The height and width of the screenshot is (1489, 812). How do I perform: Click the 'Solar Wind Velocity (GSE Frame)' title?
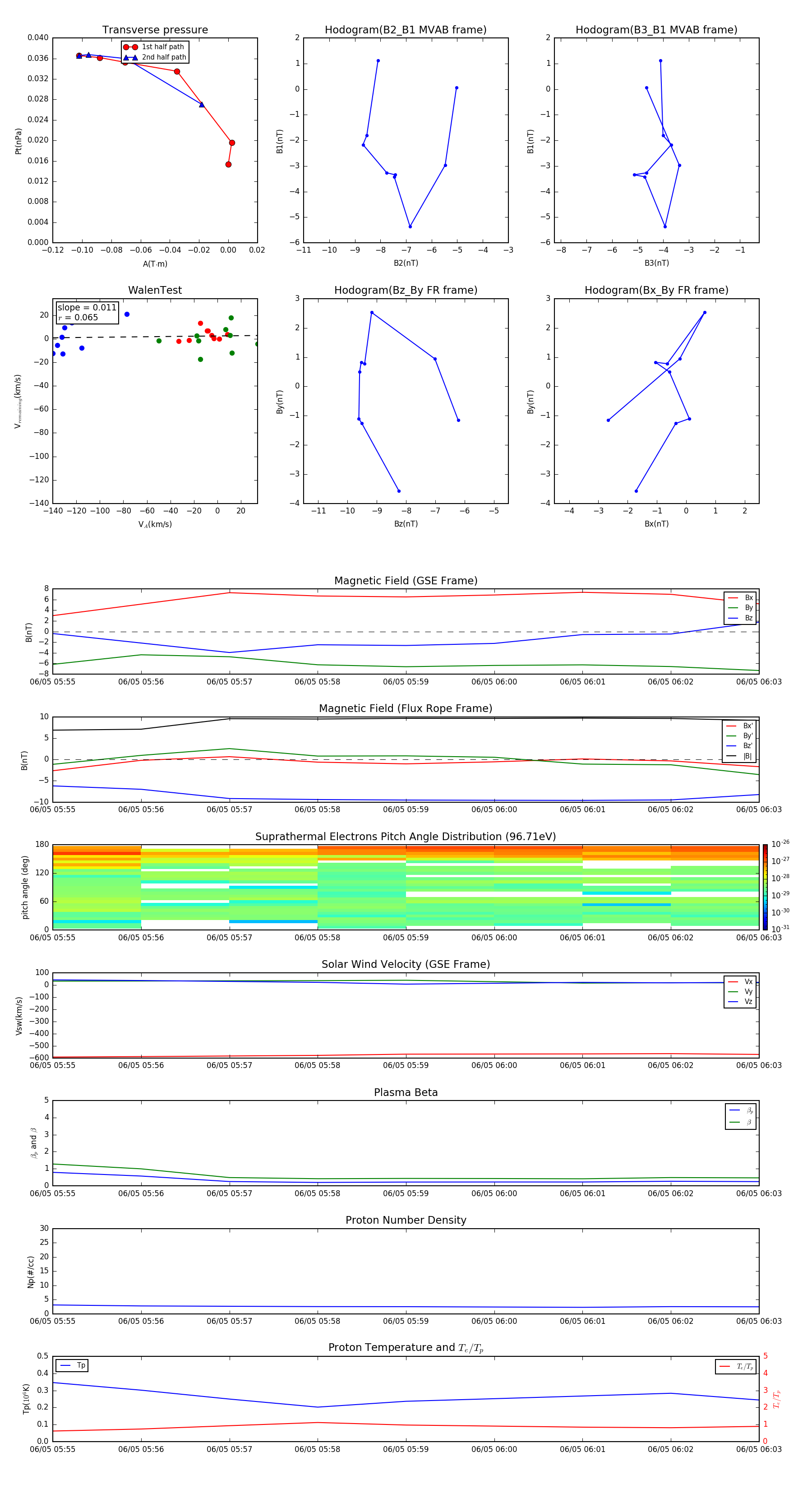coord(406,964)
